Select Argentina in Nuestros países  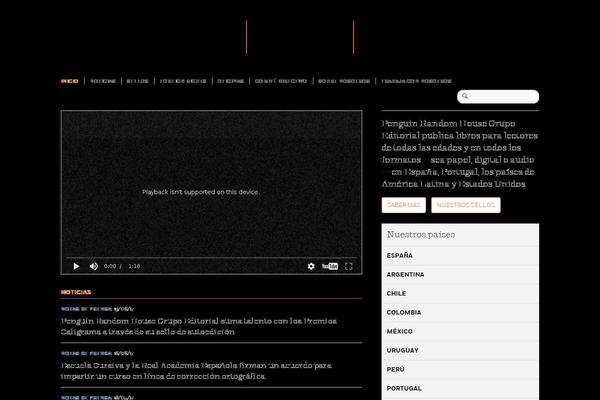click(x=460, y=274)
